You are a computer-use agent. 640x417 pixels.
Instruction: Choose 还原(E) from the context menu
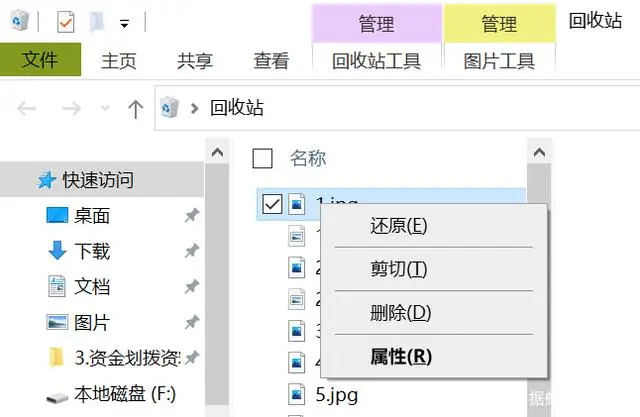click(398, 225)
